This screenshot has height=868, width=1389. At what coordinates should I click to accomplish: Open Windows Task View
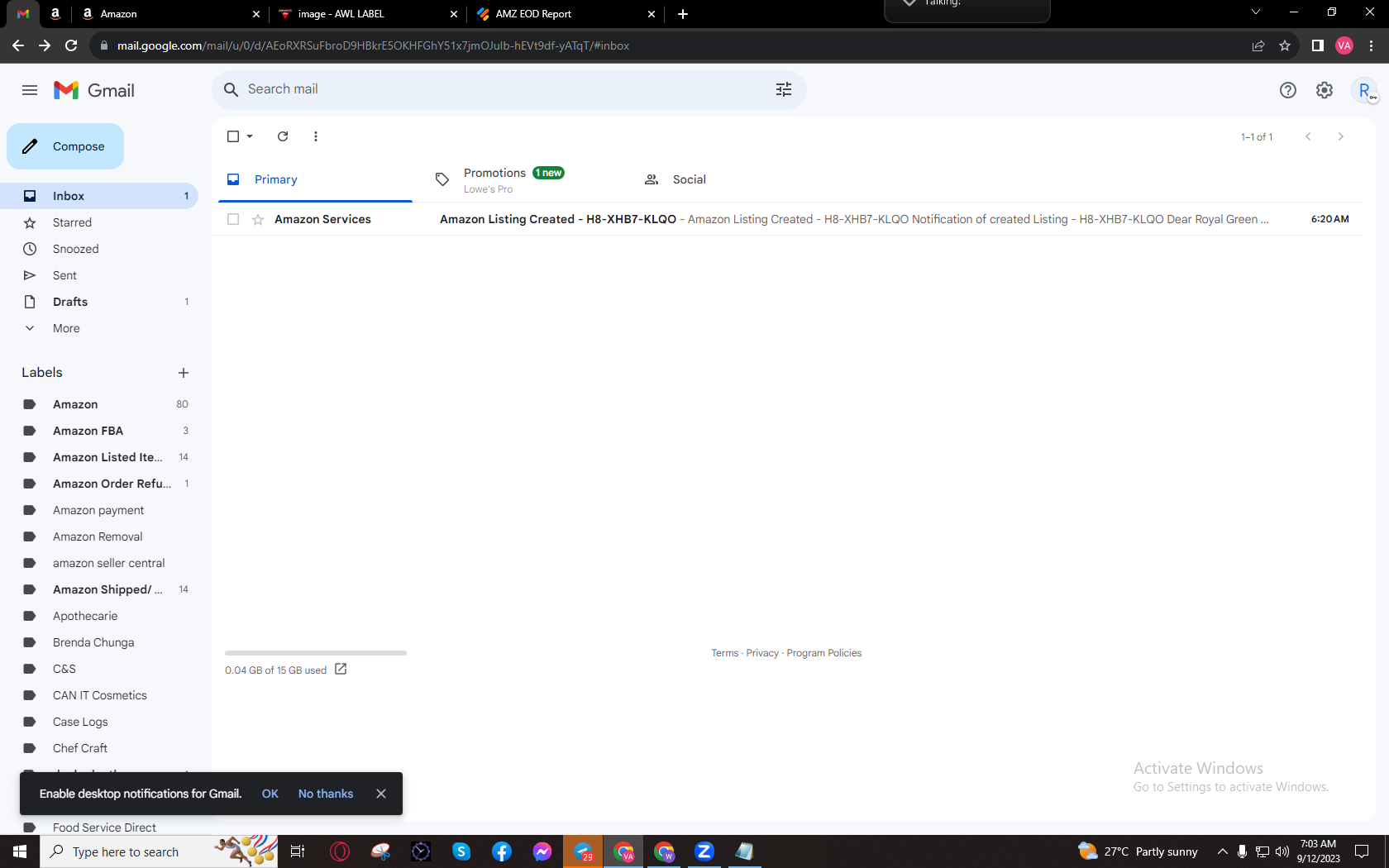(298, 851)
